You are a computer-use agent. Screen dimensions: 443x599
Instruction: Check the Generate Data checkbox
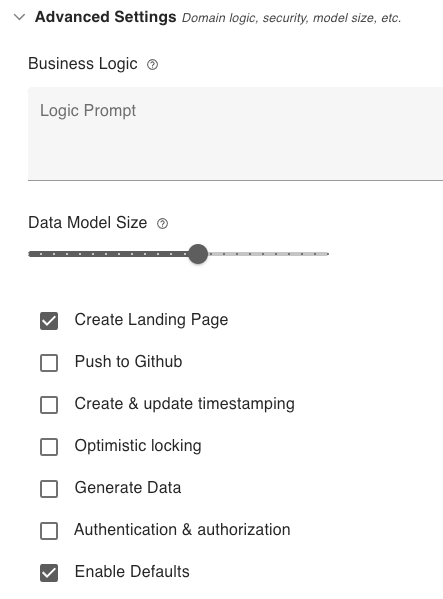click(49, 489)
